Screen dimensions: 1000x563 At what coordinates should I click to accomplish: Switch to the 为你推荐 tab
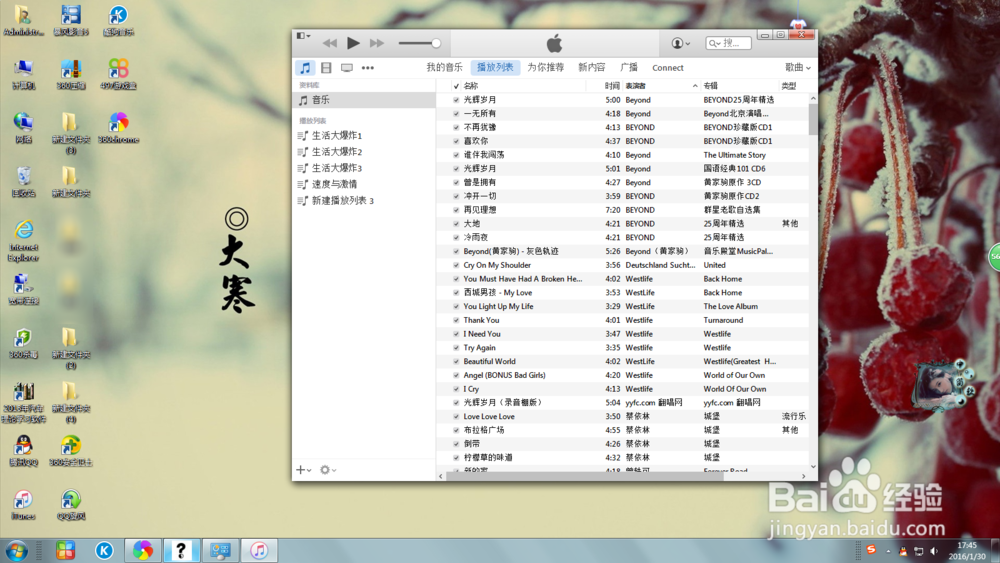coord(545,68)
